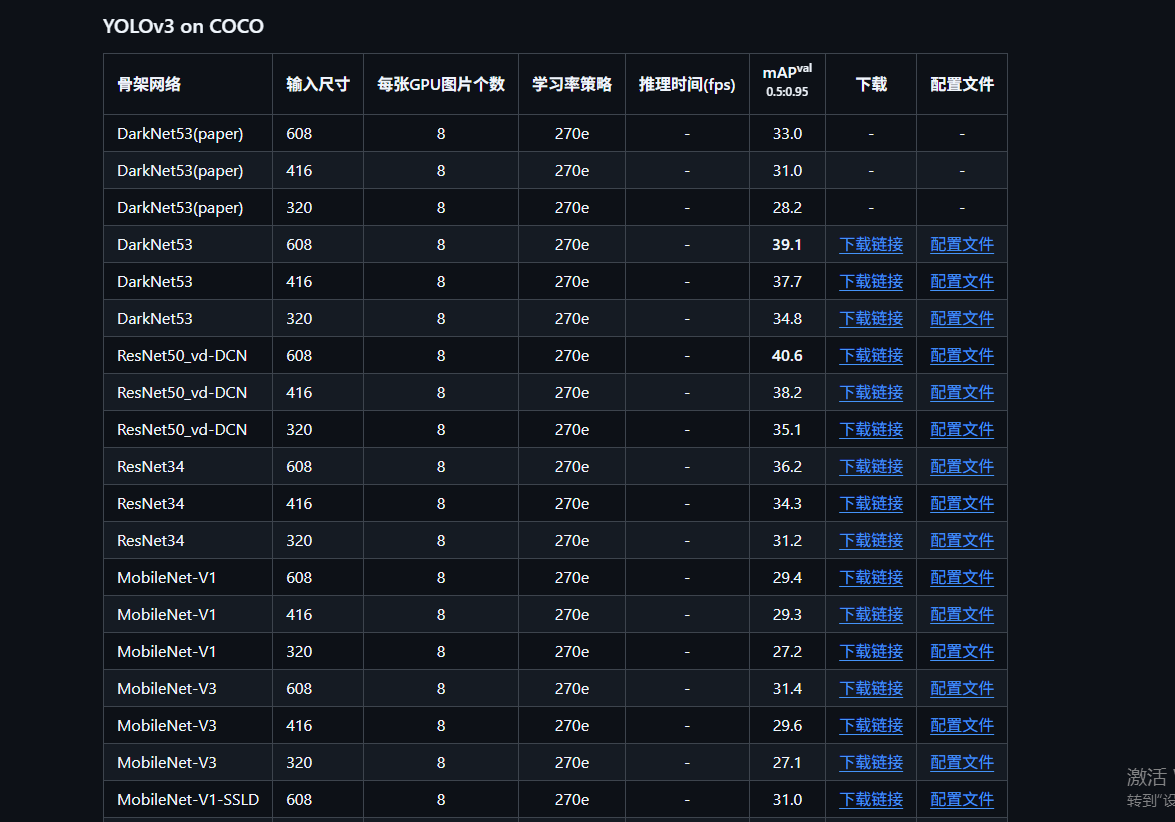Open 下载链接 for MobileNet-V1 320 row
The image size is (1175, 822).
(x=871, y=652)
